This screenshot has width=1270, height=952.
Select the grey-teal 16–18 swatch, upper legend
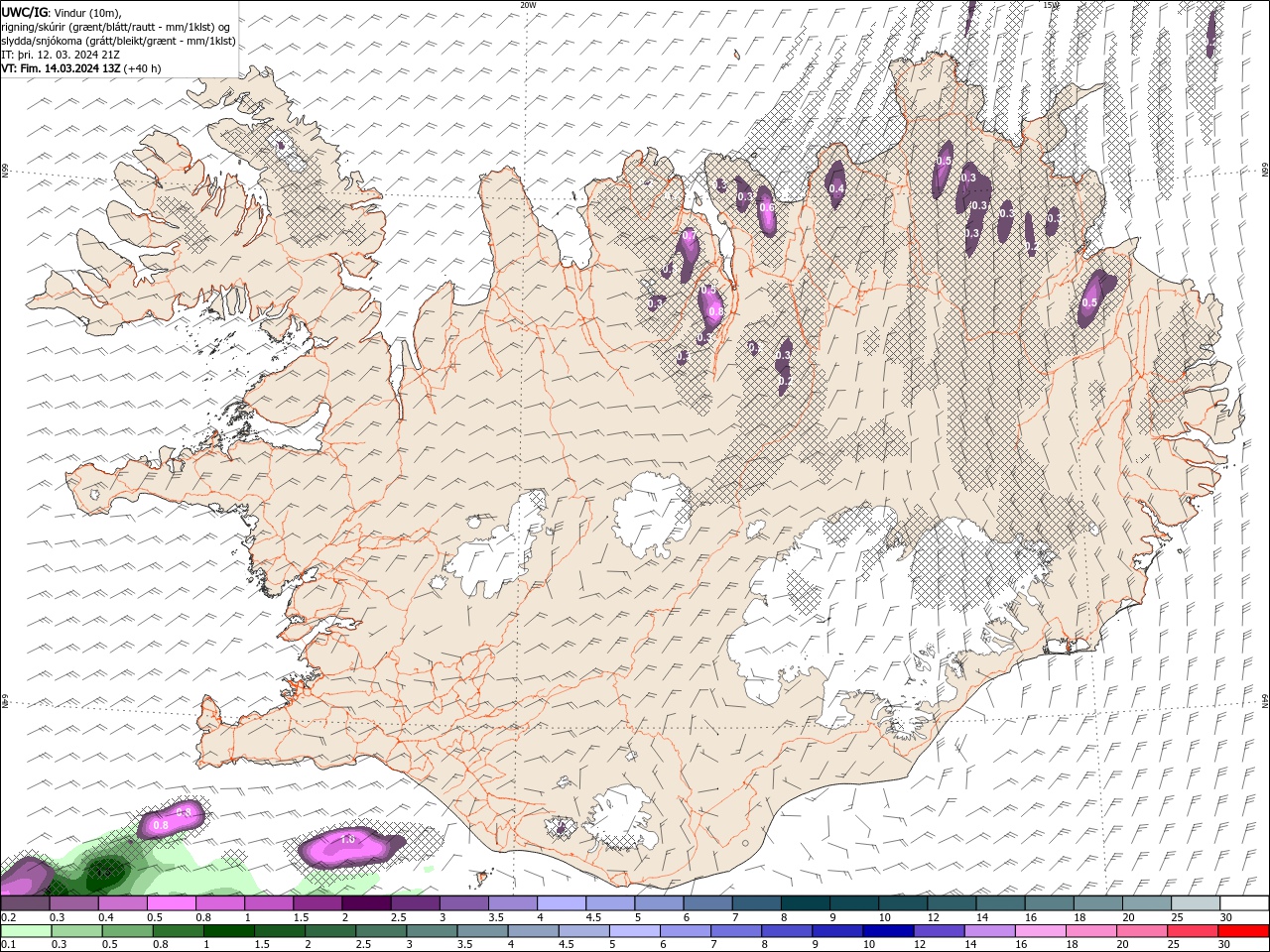1050,903
